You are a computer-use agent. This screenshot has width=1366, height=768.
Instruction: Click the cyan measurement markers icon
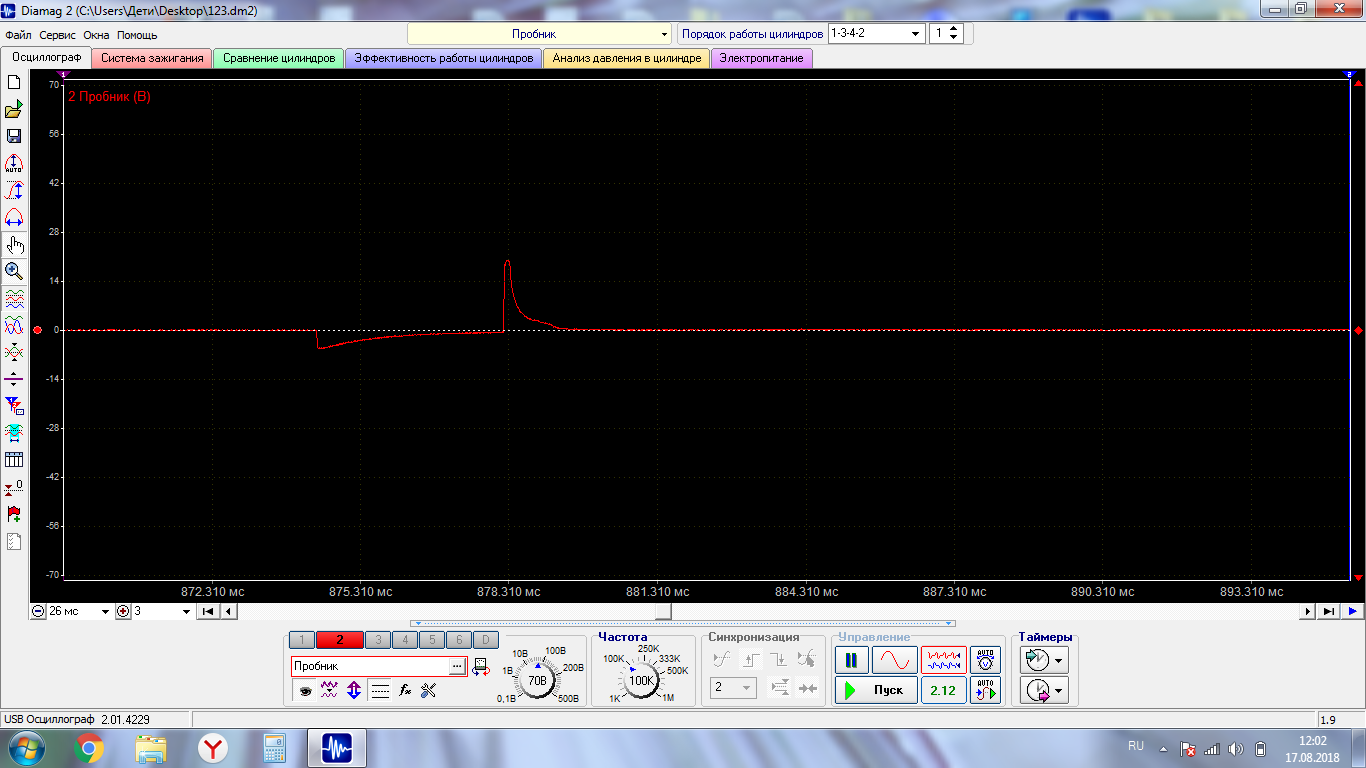click(x=14, y=433)
